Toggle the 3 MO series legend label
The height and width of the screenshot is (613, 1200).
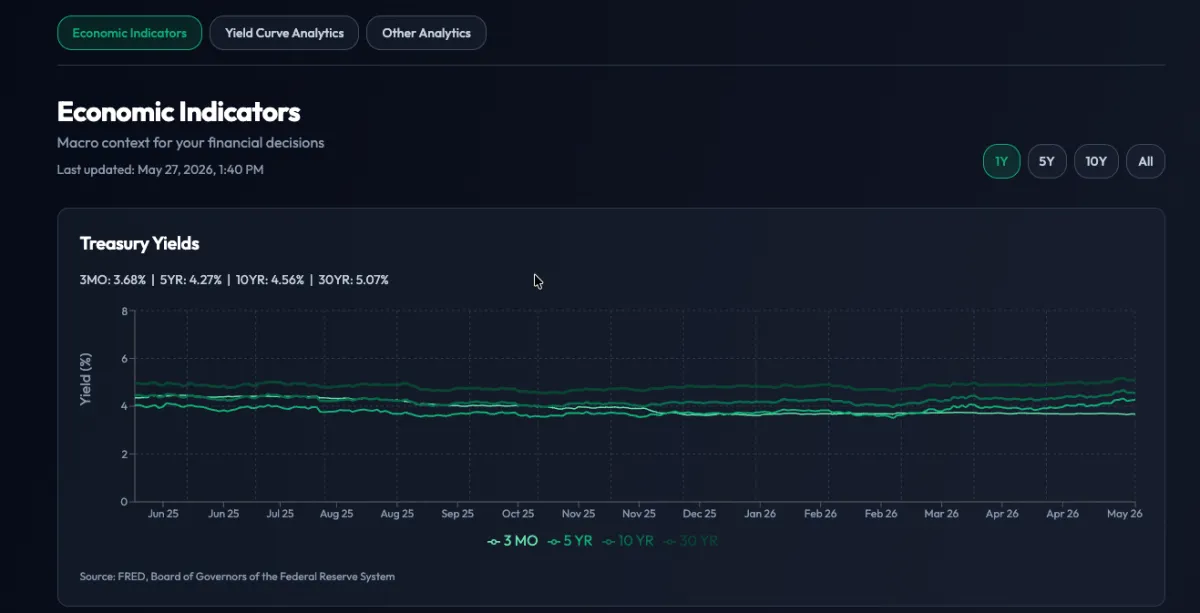(520, 541)
